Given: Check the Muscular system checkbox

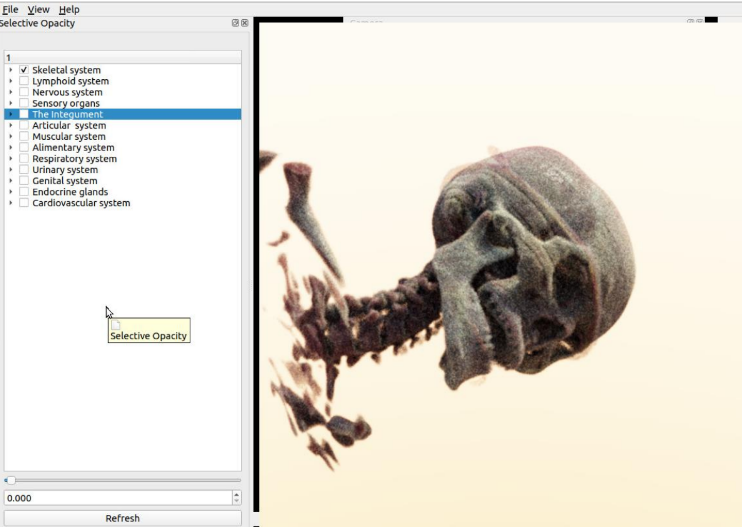Looking at the screenshot, I should click(x=24, y=137).
